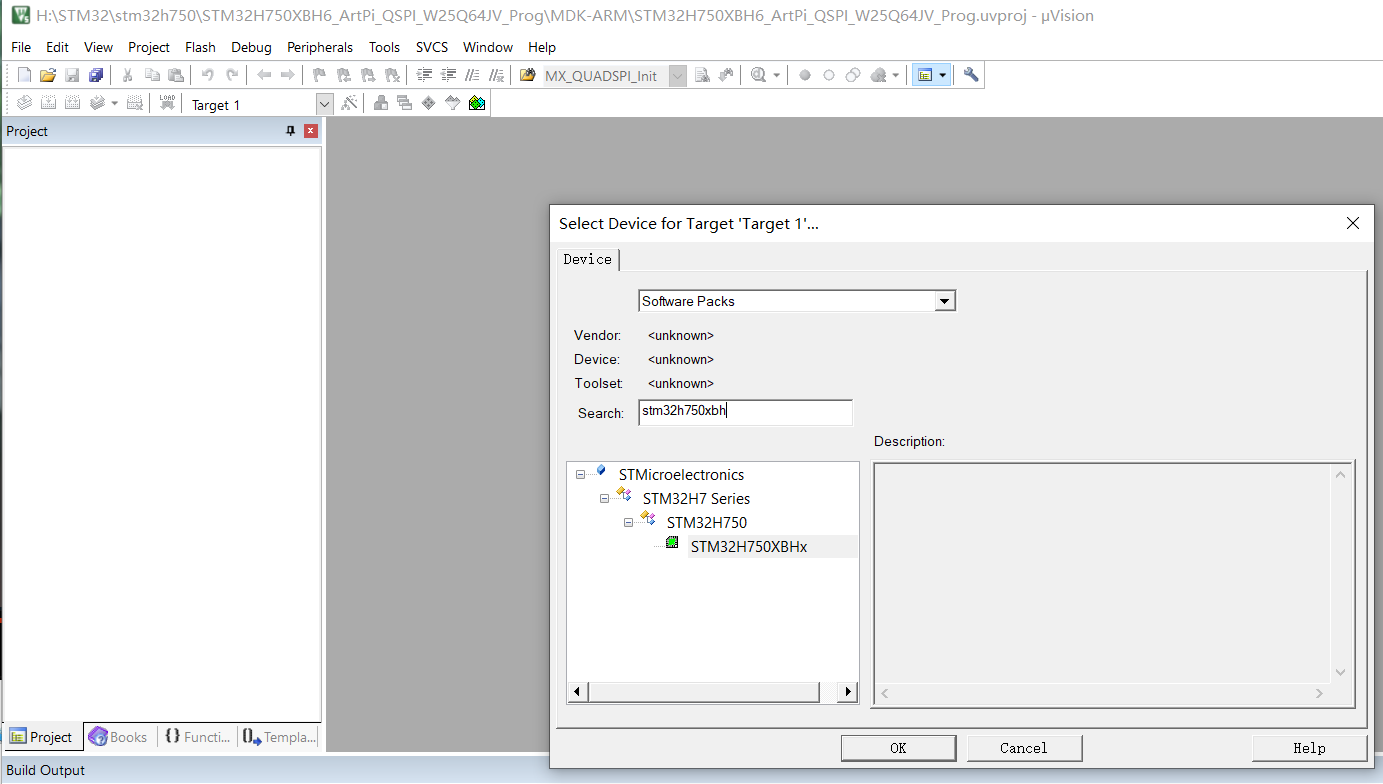Open the Project menu
Image resolution: width=1383 pixels, height=784 pixels.
[149, 47]
